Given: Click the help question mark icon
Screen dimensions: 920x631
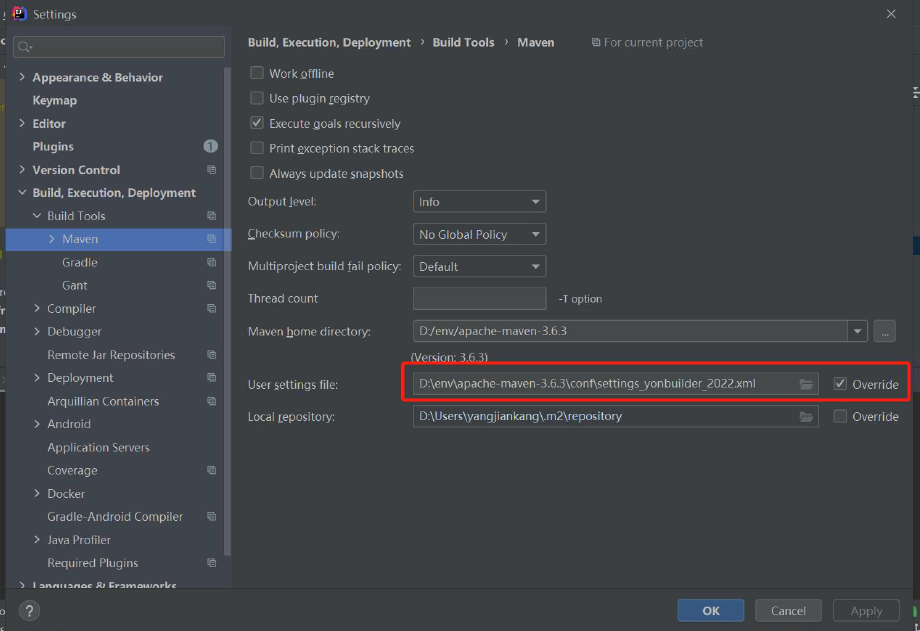Looking at the screenshot, I should 29,610.
